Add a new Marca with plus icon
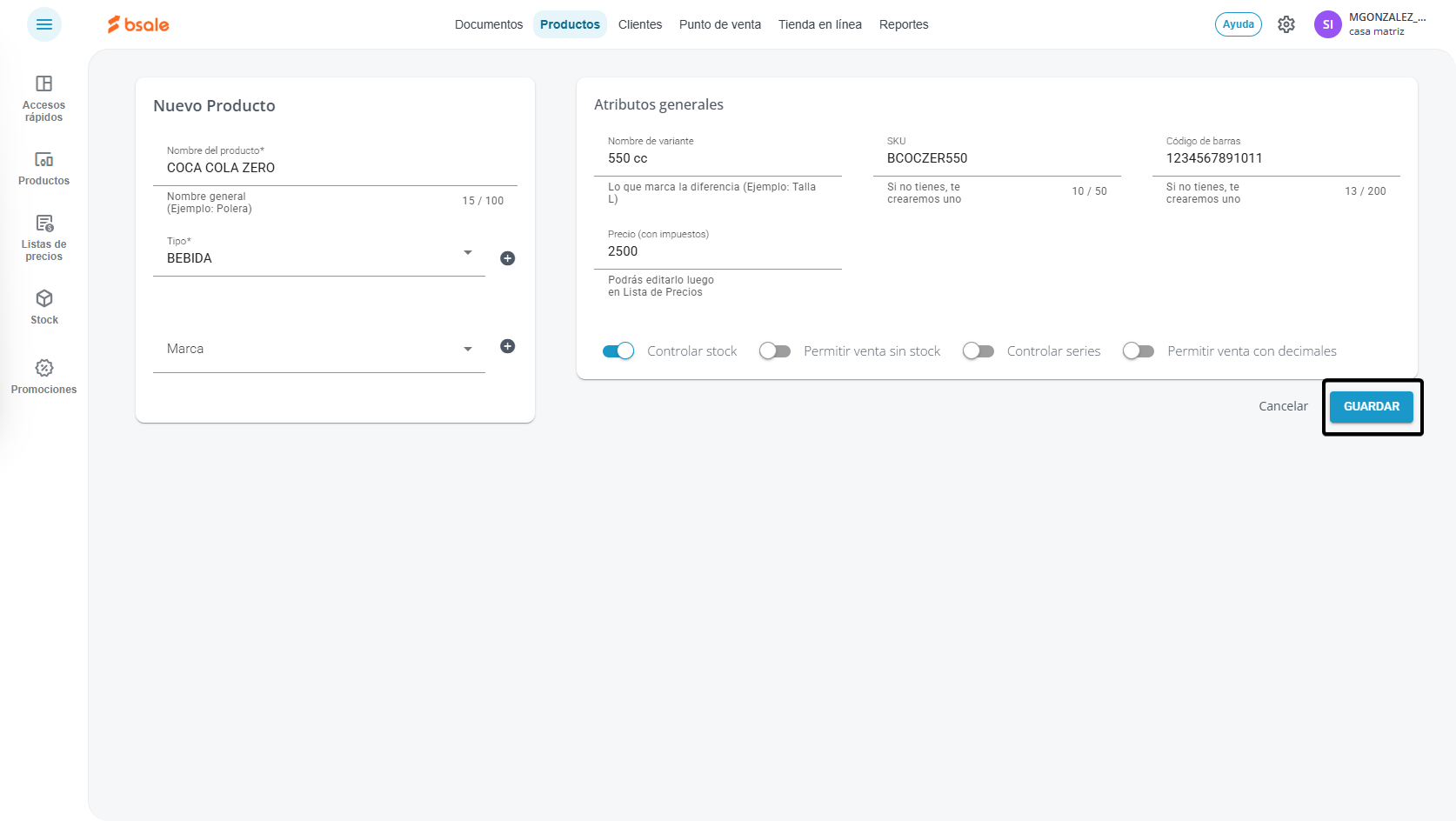 (x=508, y=346)
